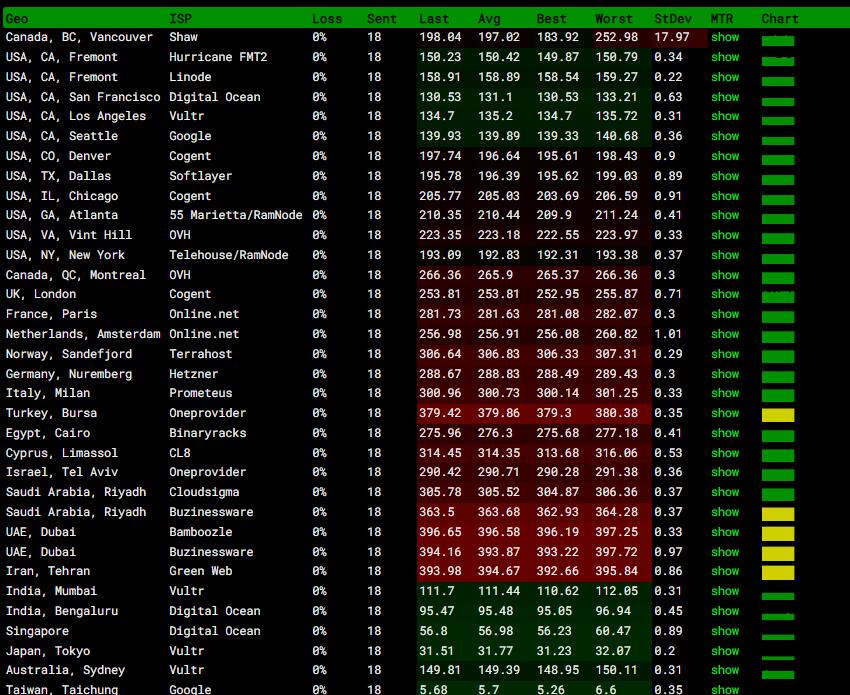
Task: Click the Sent column header
Action: click(382, 19)
